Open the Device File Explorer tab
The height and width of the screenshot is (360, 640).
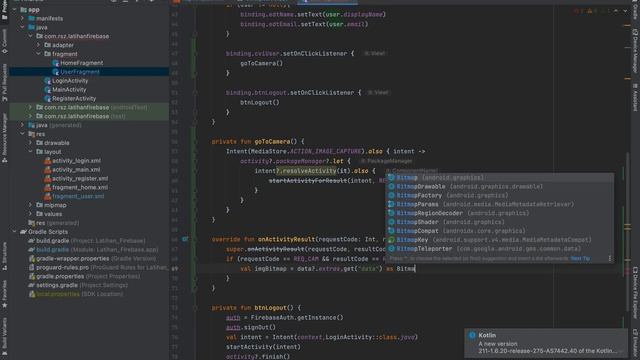(635, 293)
